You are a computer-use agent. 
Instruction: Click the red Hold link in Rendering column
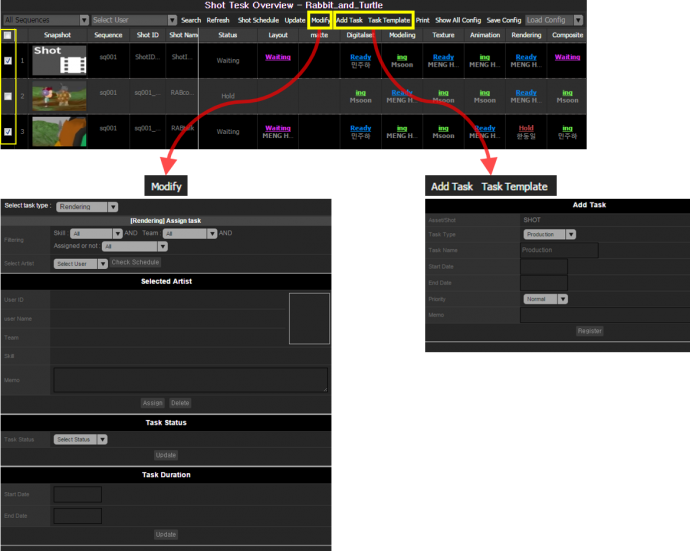pos(526,128)
